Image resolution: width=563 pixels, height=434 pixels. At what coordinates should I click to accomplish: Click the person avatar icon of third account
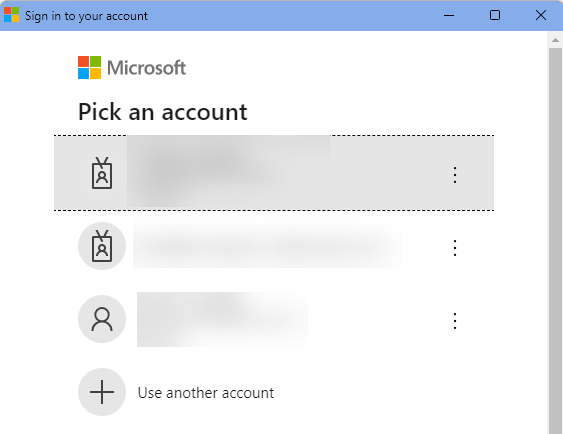102,319
